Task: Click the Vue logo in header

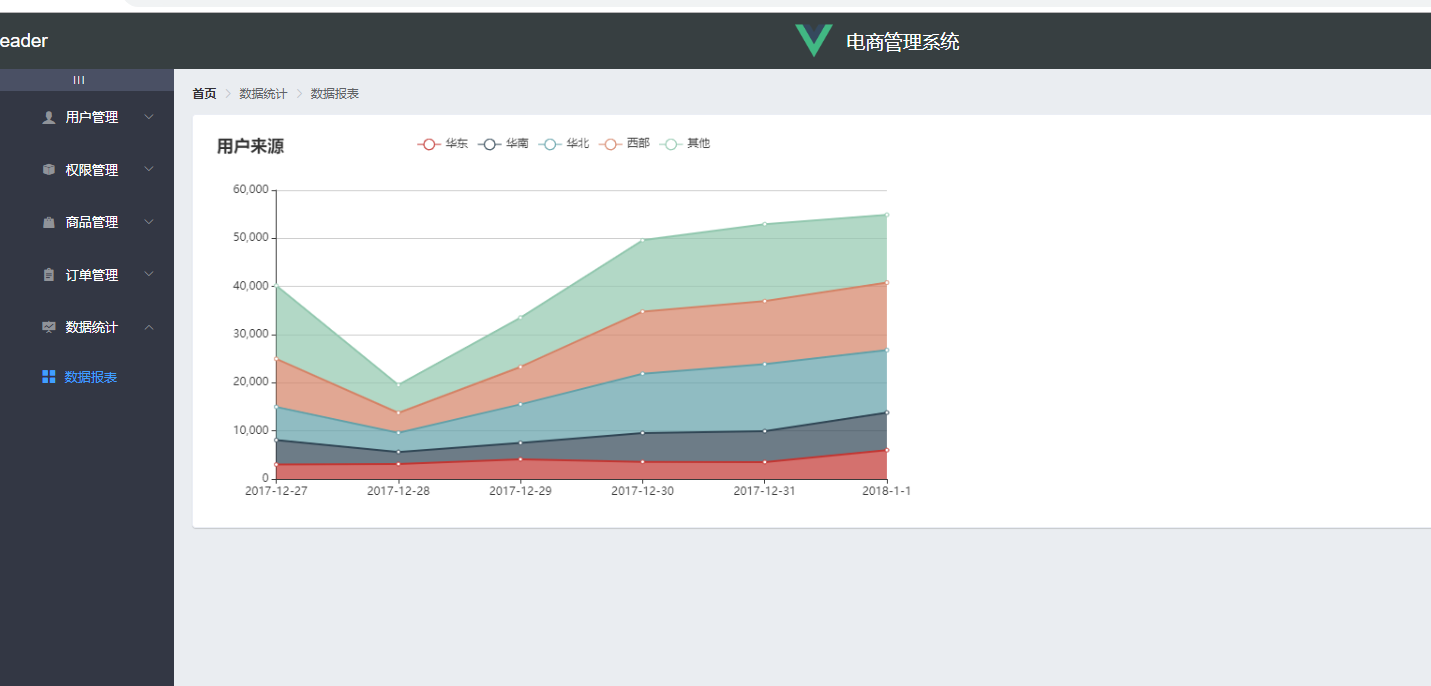Action: click(814, 41)
